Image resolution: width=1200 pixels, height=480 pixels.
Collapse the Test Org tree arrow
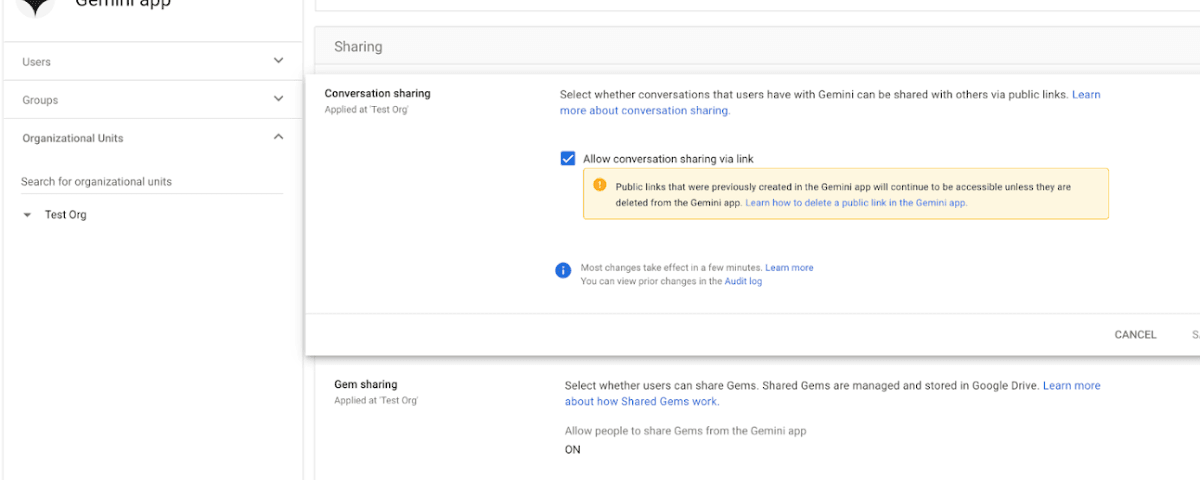(27, 215)
